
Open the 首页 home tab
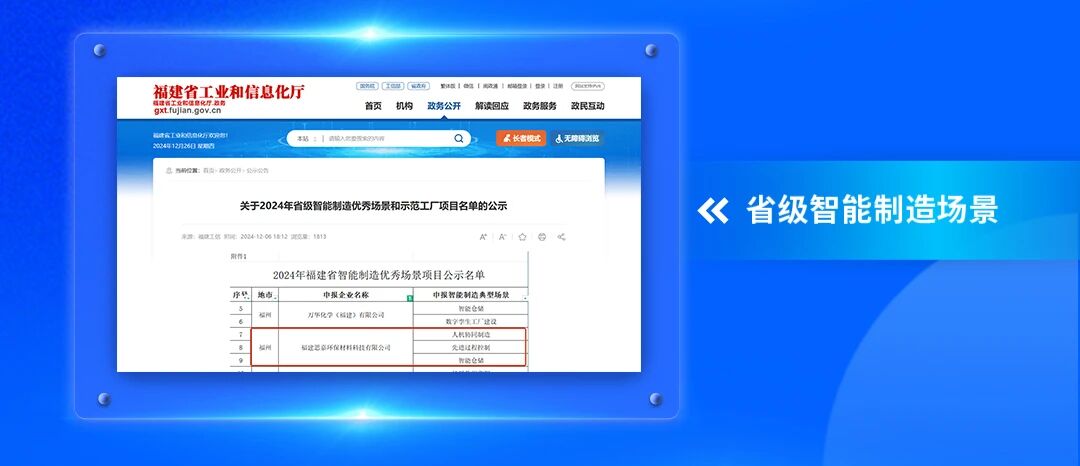click(x=373, y=106)
